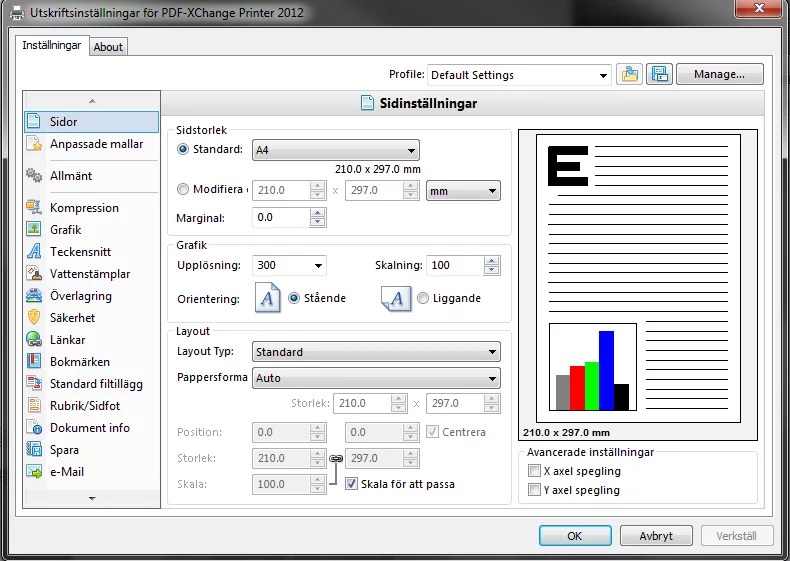Click the Rubrik/Sidfot header-footer icon
790x561 pixels.
[x=34, y=405]
